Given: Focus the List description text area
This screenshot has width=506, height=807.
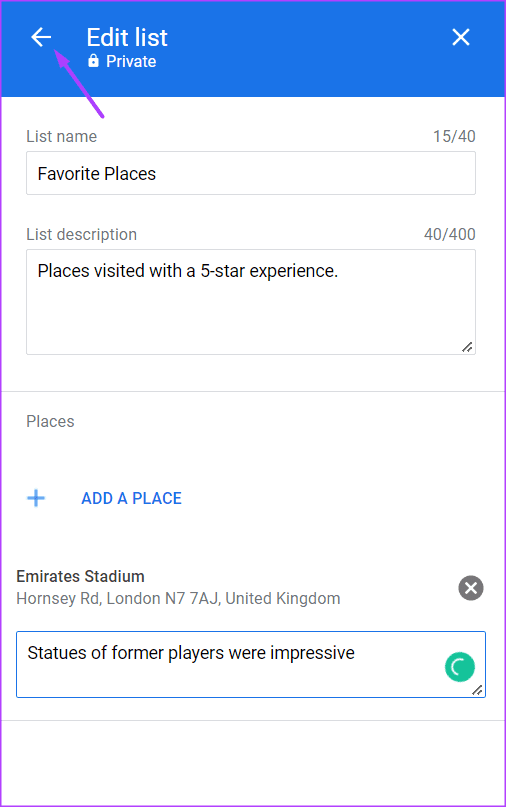Looking at the screenshot, I should click(251, 302).
